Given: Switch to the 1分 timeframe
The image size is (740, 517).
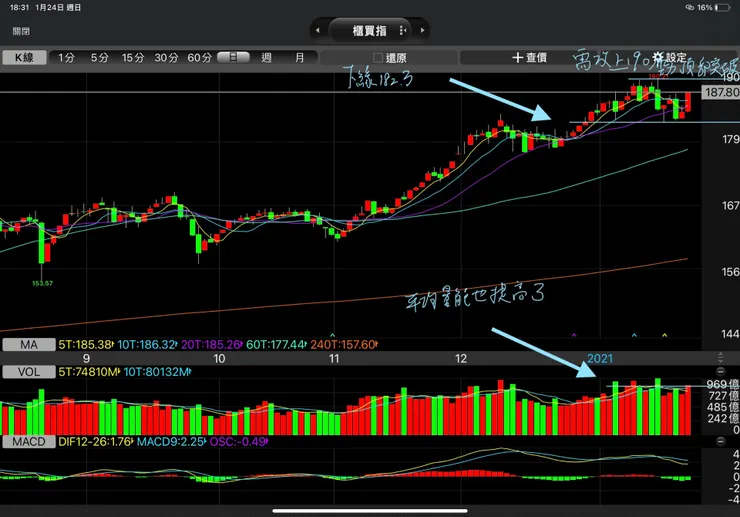Looking at the screenshot, I should coord(66,58).
